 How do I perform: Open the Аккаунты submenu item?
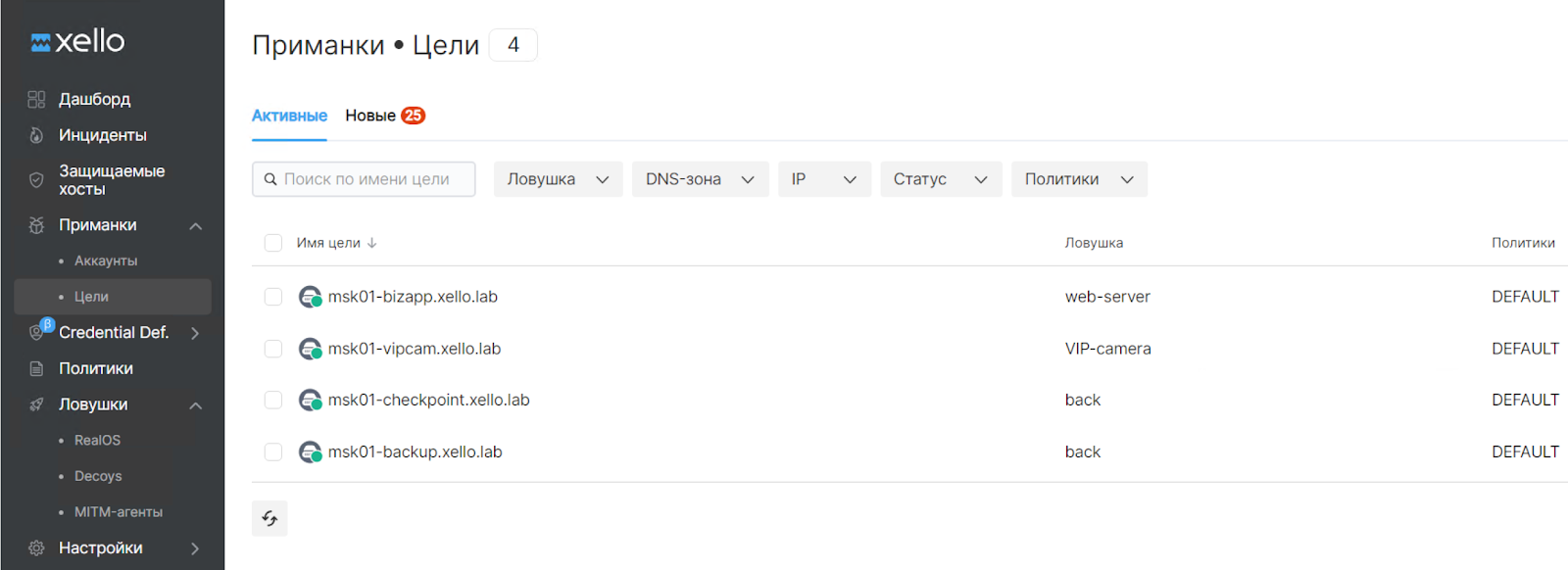pos(106,261)
